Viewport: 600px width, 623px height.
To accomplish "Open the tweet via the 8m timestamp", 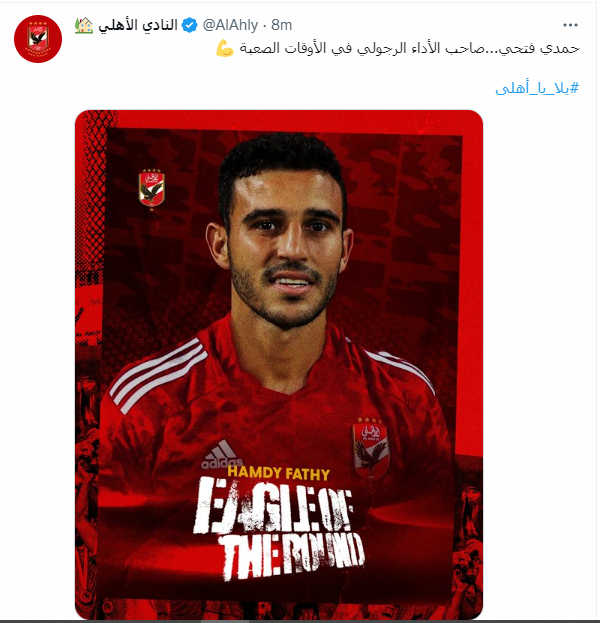I will click(281, 25).
